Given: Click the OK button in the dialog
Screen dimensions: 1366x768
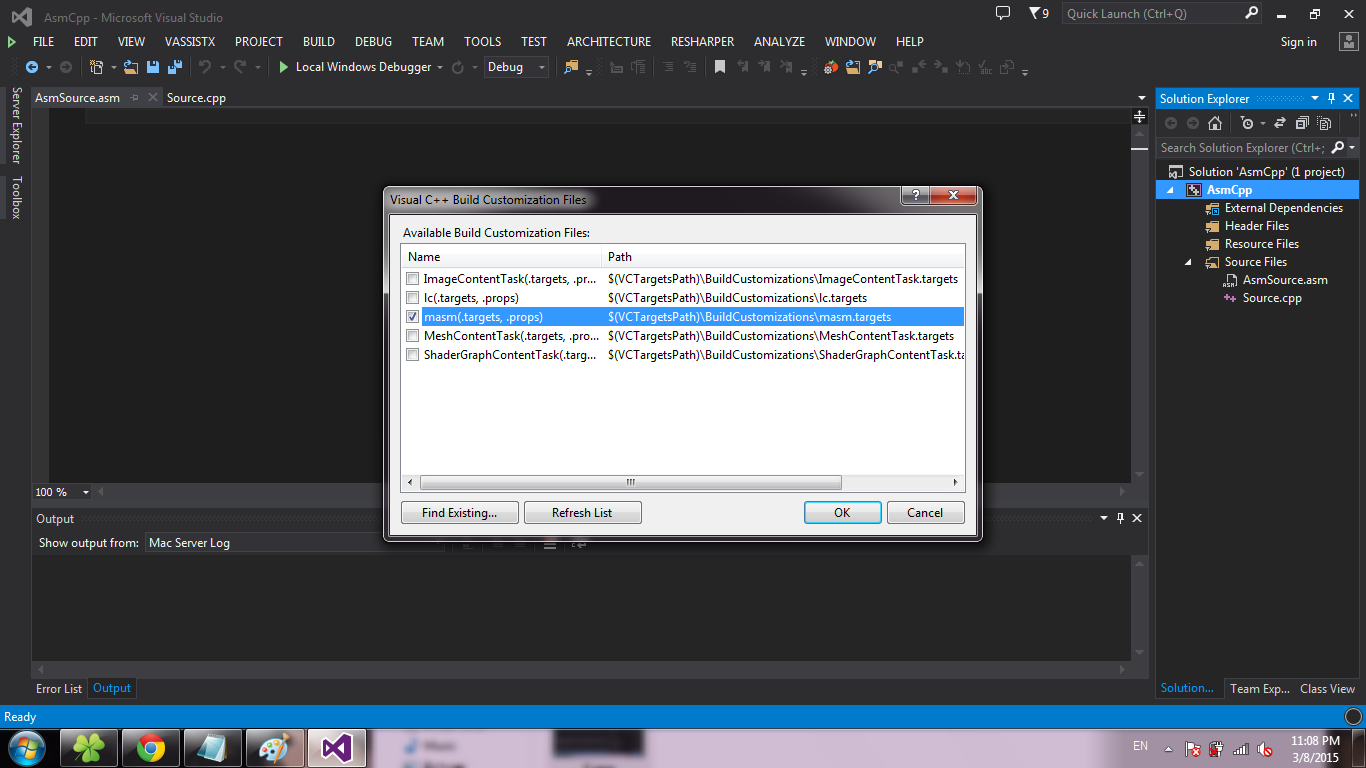Looking at the screenshot, I should click(842, 513).
